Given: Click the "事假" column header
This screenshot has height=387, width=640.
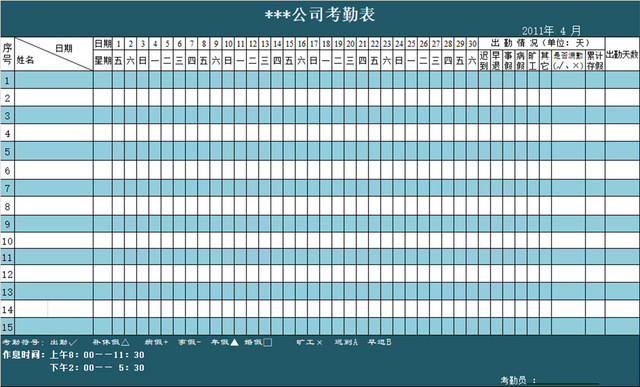Looking at the screenshot, I should (509, 60).
